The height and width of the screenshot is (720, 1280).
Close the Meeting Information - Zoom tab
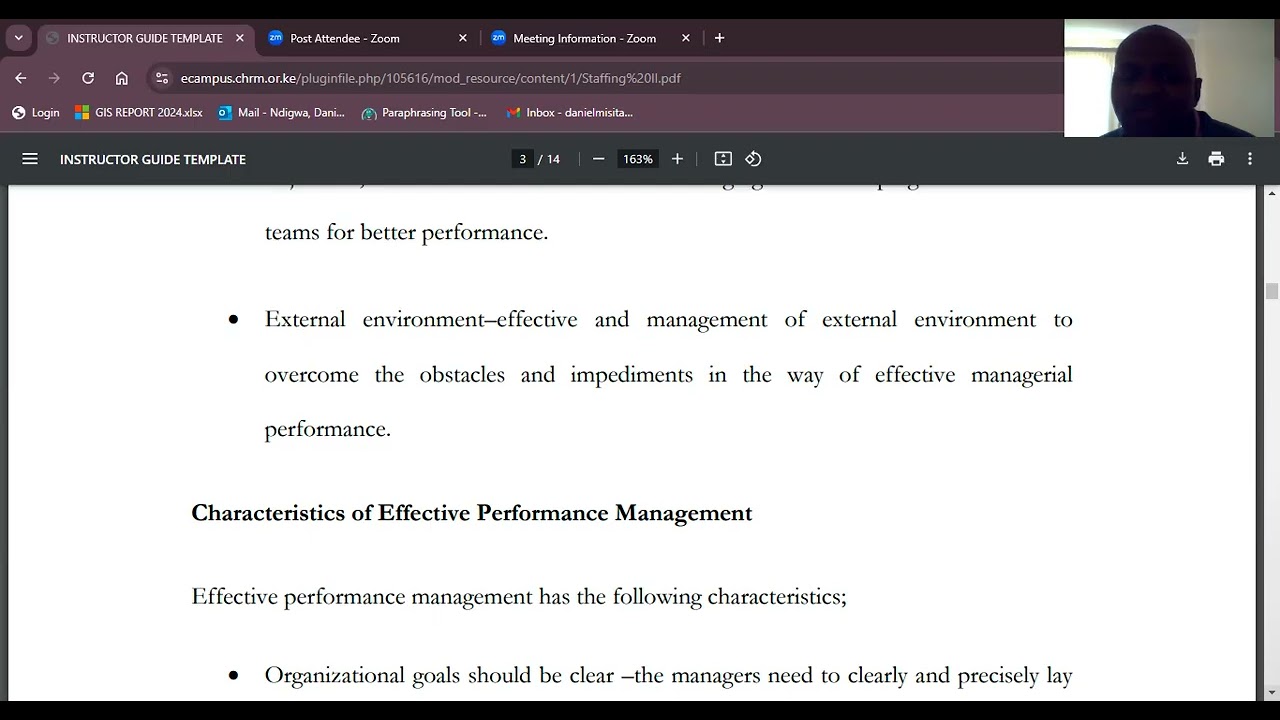(x=686, y=38)
